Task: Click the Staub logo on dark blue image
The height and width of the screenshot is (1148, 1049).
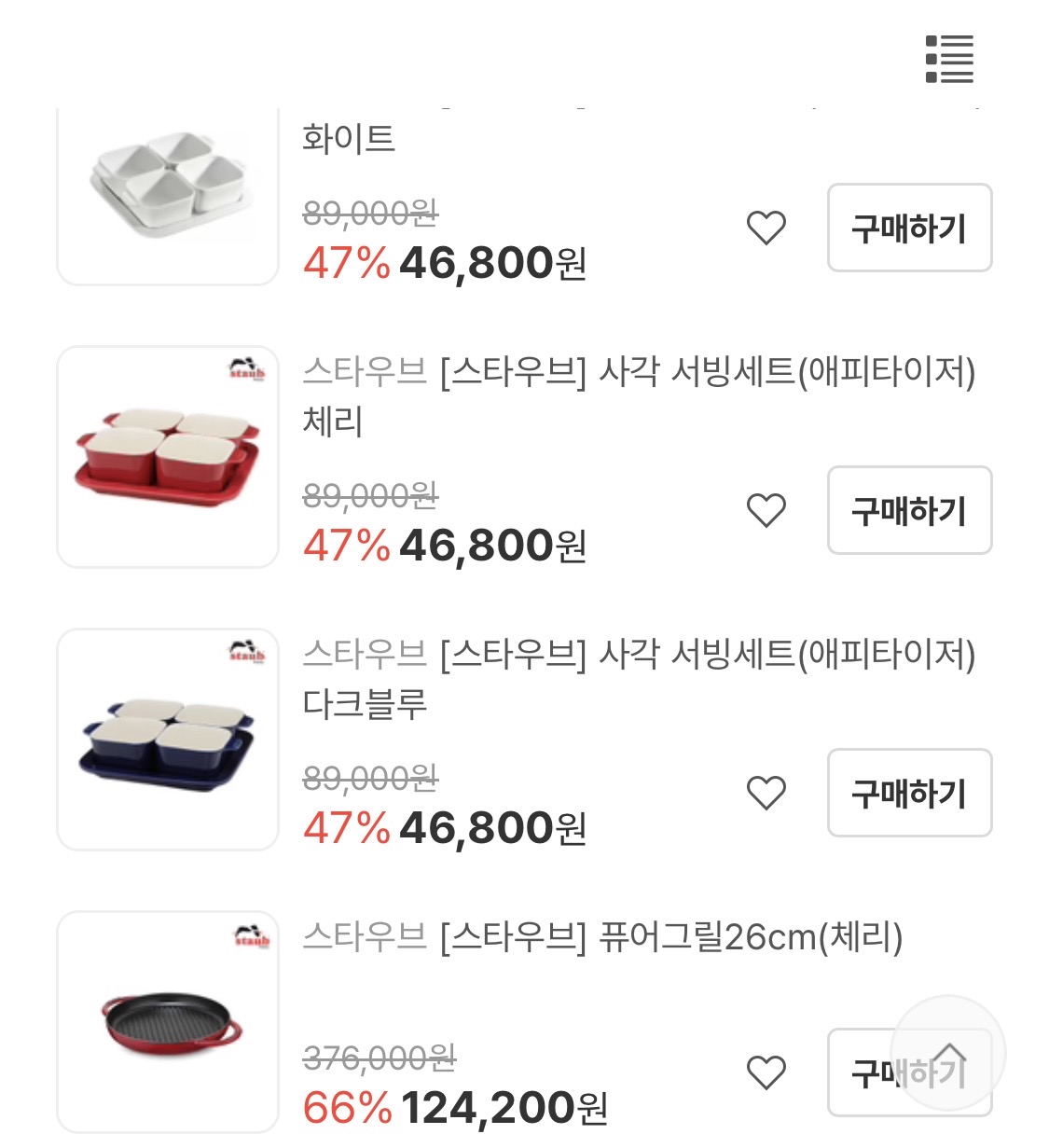Action: (247, 651)
